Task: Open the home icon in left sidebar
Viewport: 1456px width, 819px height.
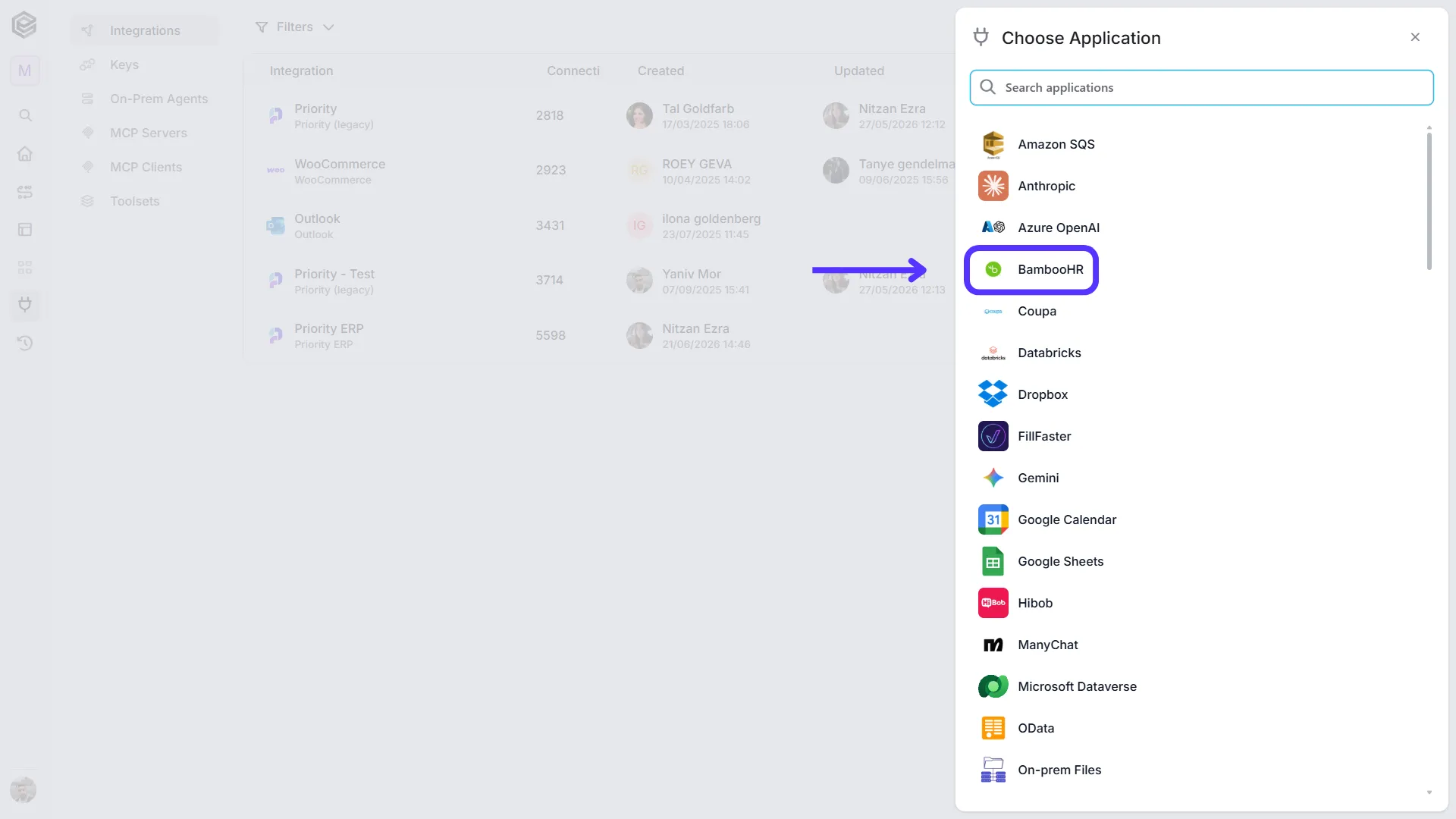Action: (25, 153)
